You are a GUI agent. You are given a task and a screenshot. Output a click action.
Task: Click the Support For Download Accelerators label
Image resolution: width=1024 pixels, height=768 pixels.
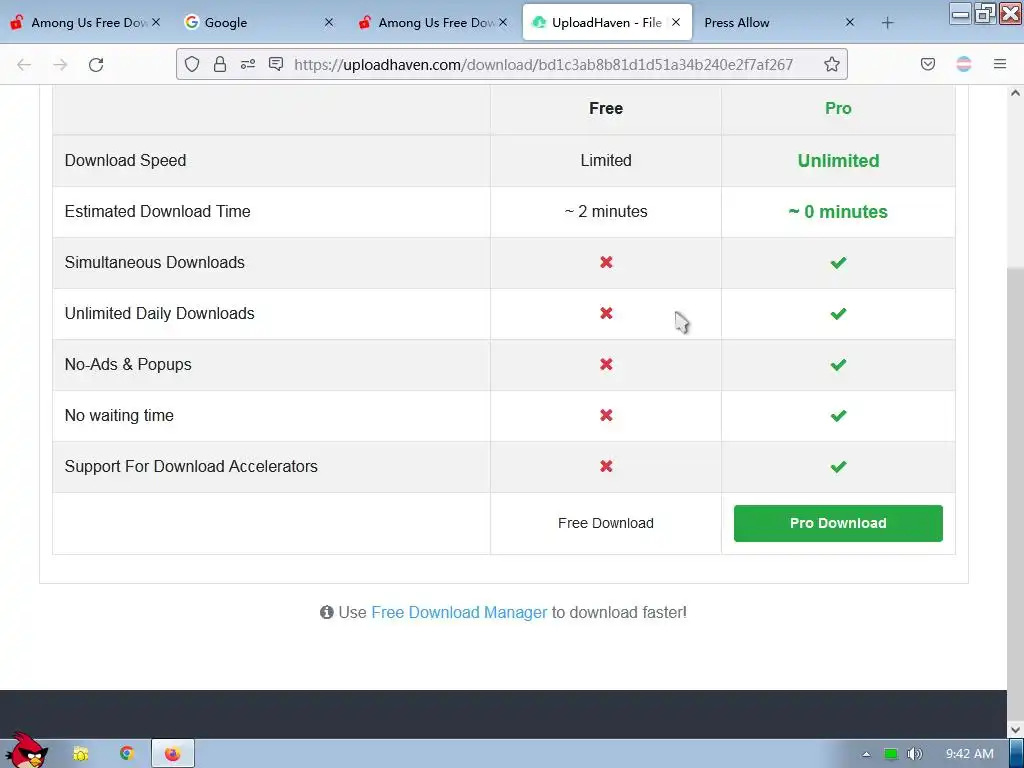pyautogui.click(x=191, y=466)
